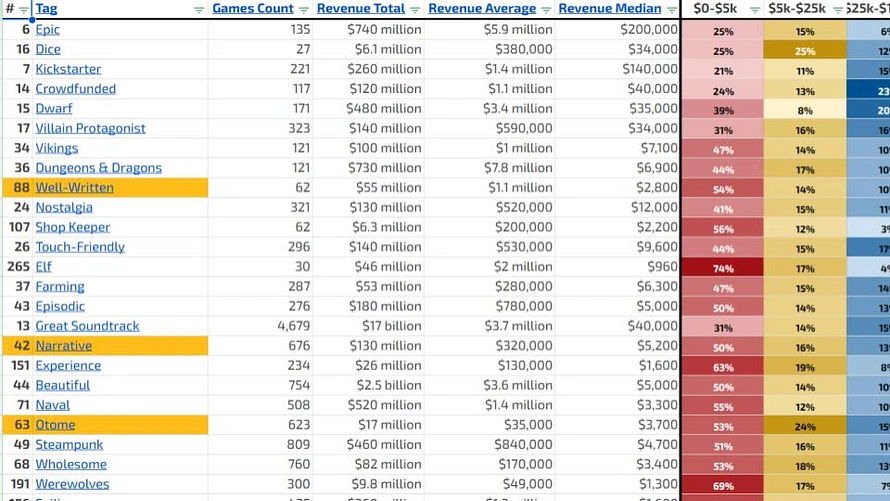
Task: Open the Werewolves tag link
Action: coord(72,484)
